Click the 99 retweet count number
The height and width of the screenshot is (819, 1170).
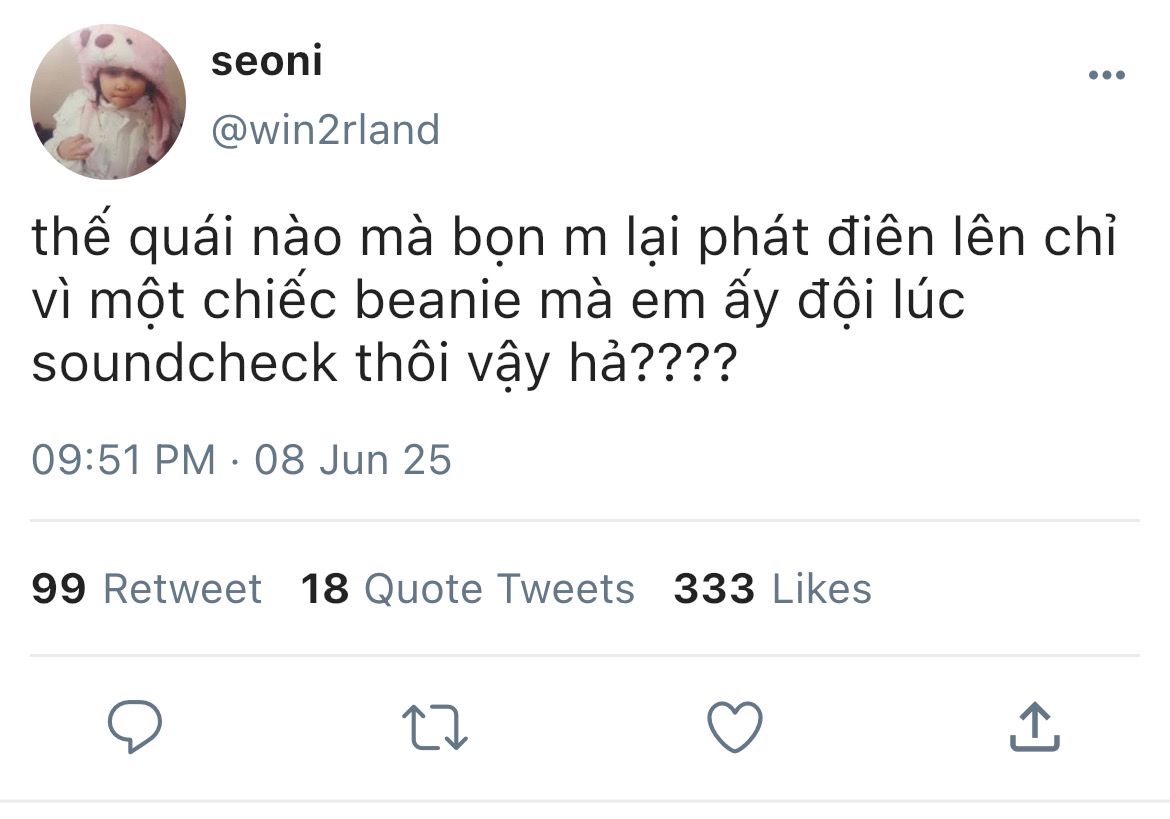pos(59,589)
